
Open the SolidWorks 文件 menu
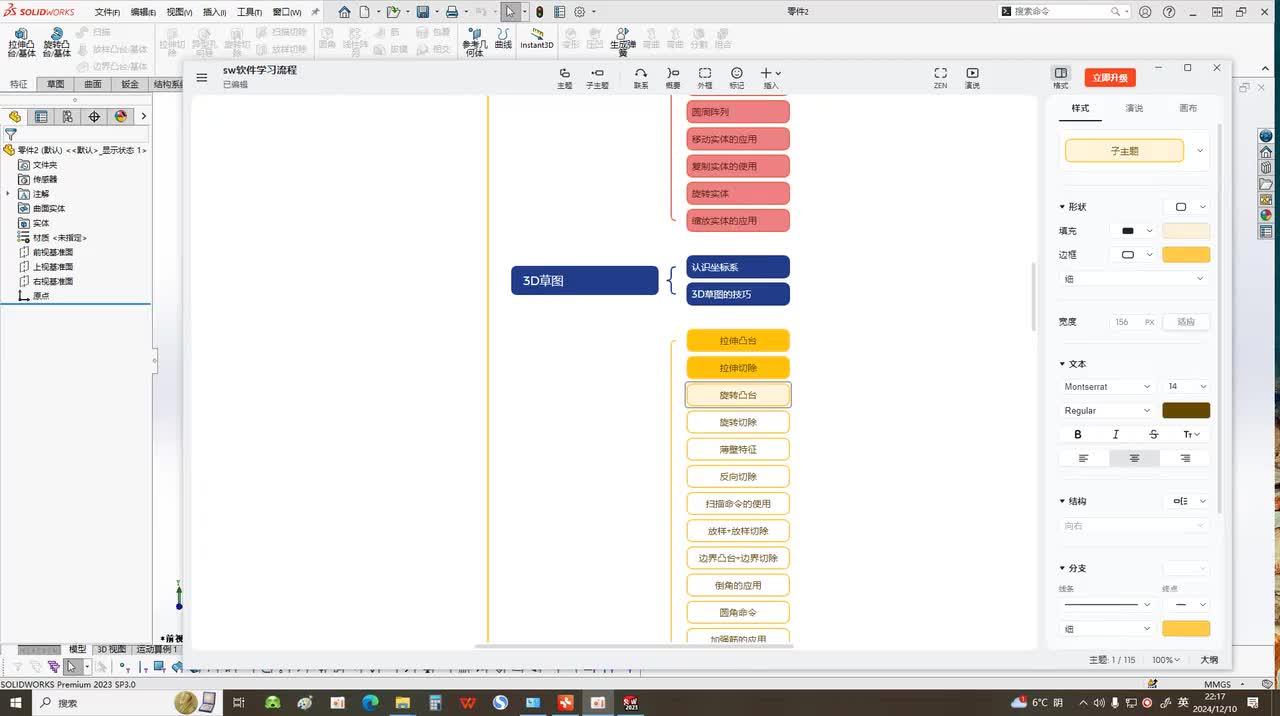[x=107, y=12]
